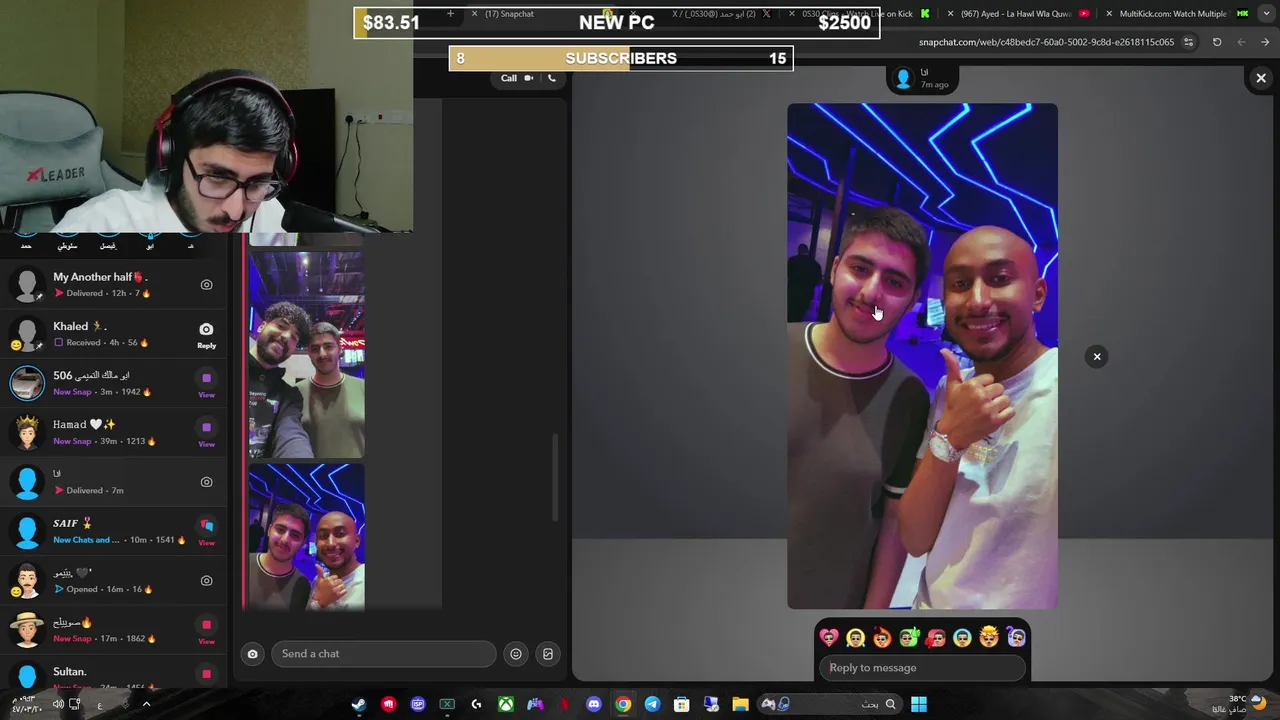View new snap in 17m 1862 row
Image resolution: width=1280 pixels, height=720 pixels.
click(206, 629)
